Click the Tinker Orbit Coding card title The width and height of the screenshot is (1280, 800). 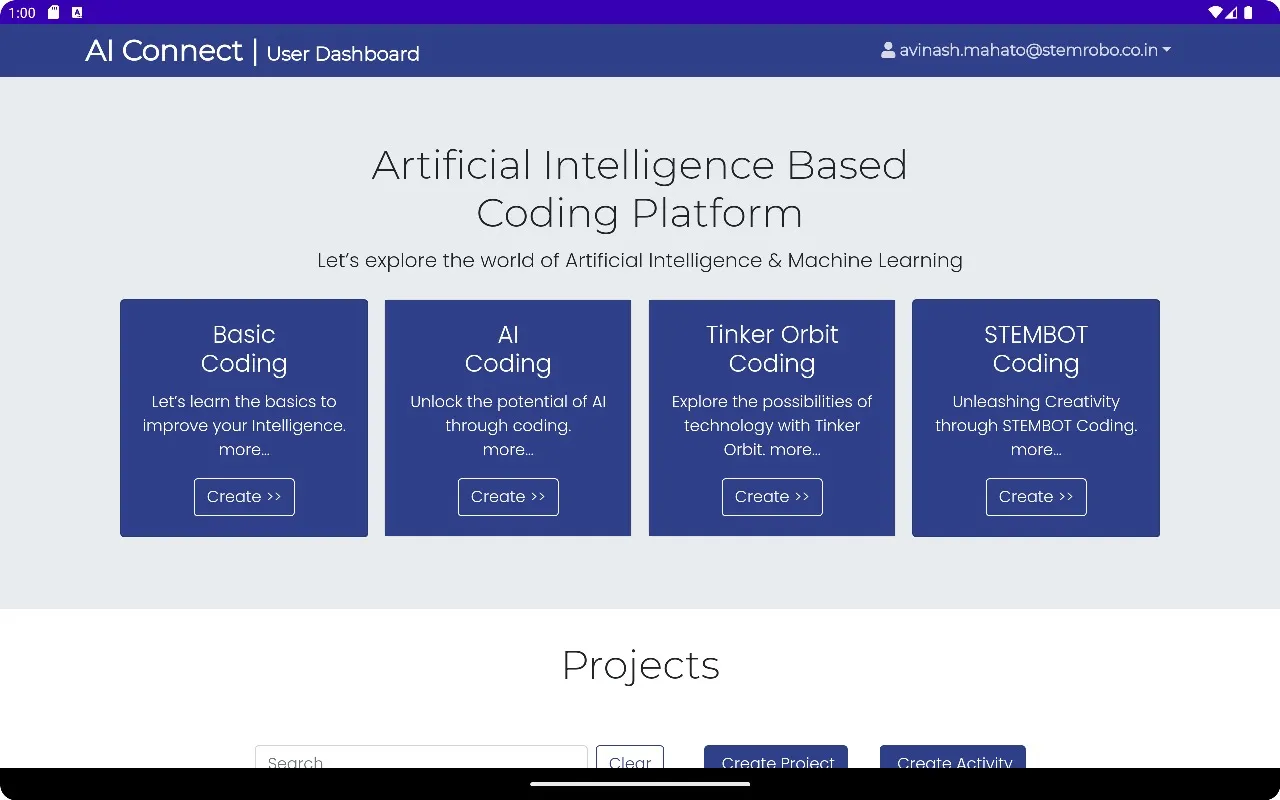click(x=772, y=349)
